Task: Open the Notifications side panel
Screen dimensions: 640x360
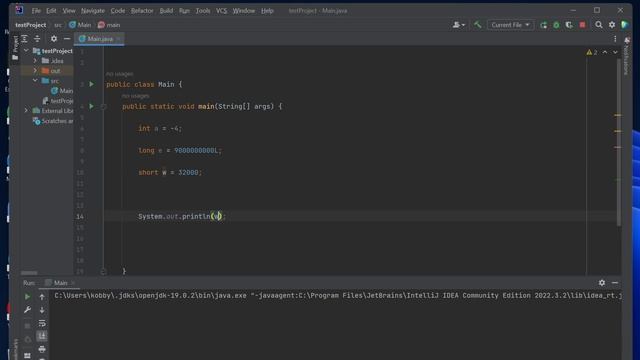Action: tap(627, 56)
